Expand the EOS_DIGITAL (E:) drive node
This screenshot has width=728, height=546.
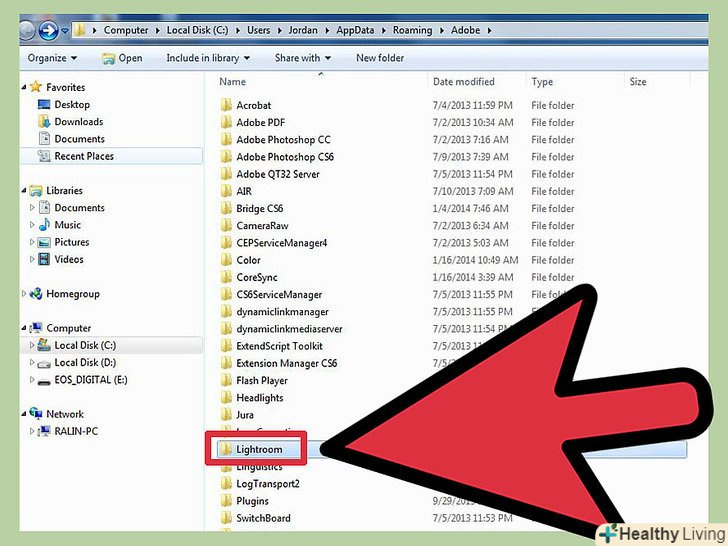[32, 380]
